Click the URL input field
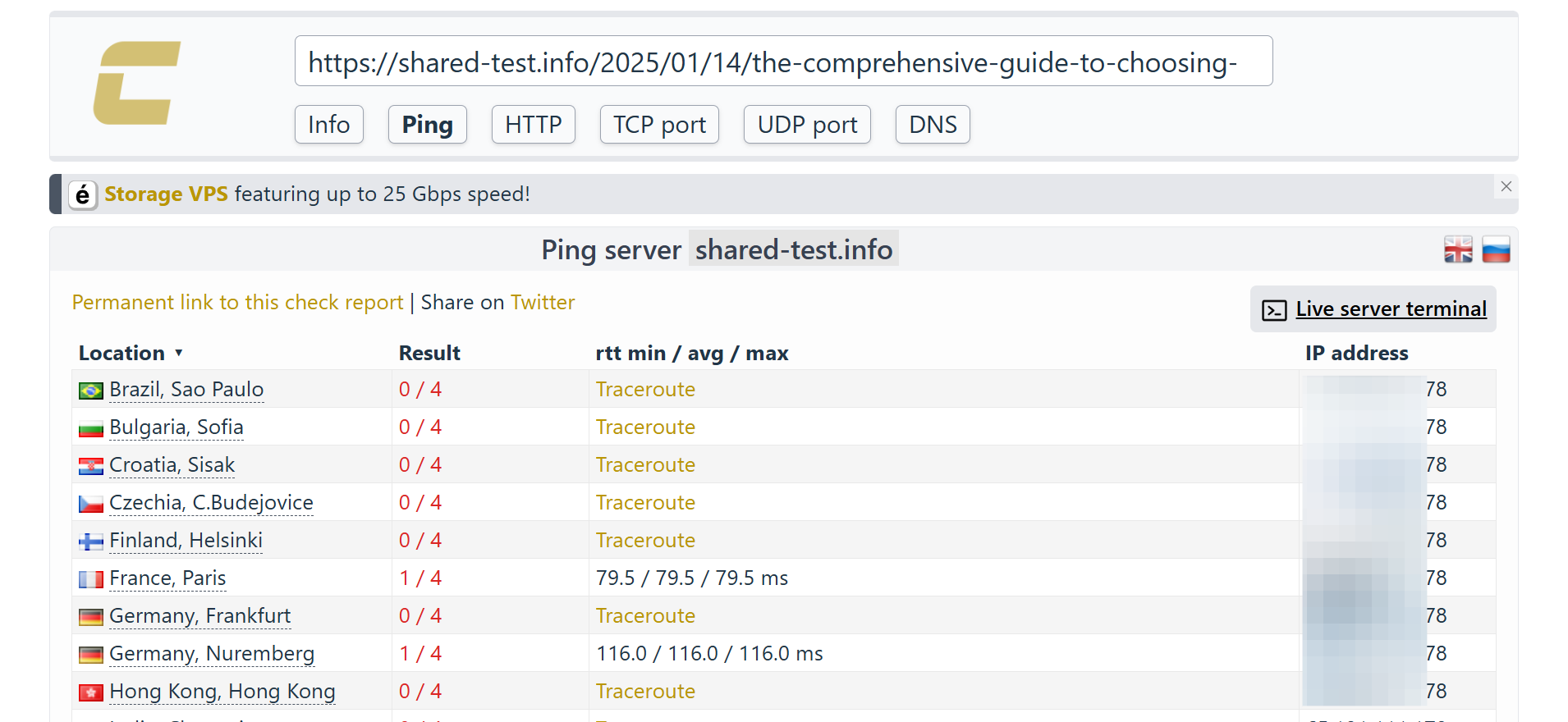 tap(782, 62)
